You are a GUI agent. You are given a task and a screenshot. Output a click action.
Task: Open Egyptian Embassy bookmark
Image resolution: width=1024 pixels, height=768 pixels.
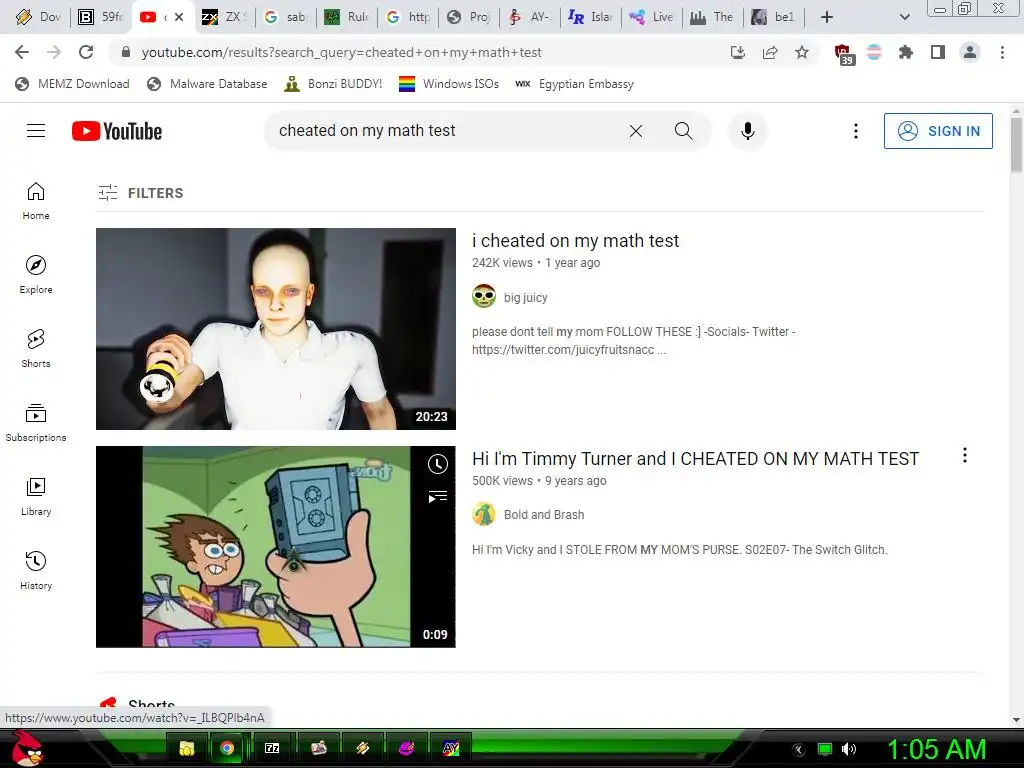coord(575,84)
